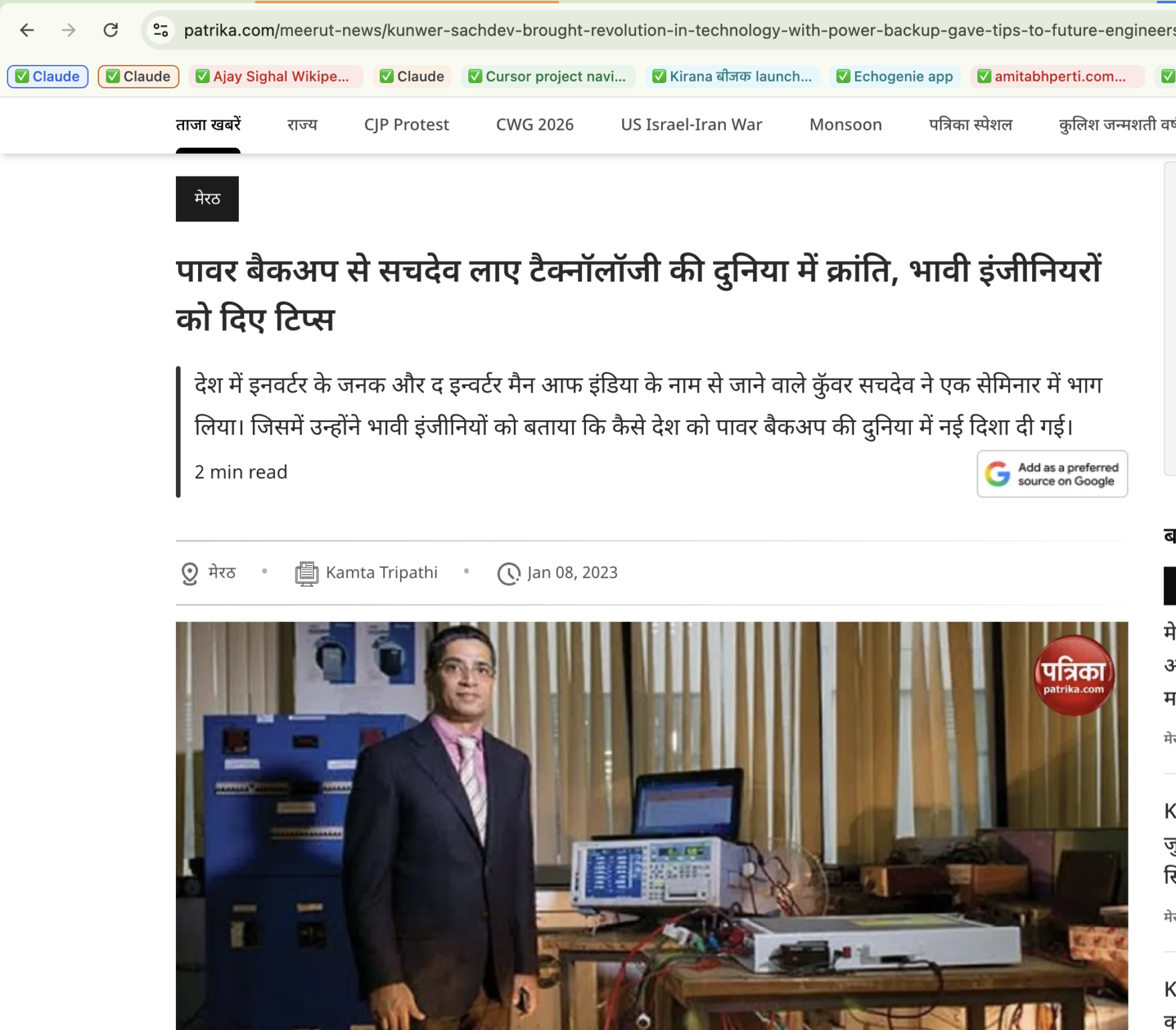Open the कुलिश जन्मशती nav item
This screenshot has height=1030, width=1176.
point(1117,124)
